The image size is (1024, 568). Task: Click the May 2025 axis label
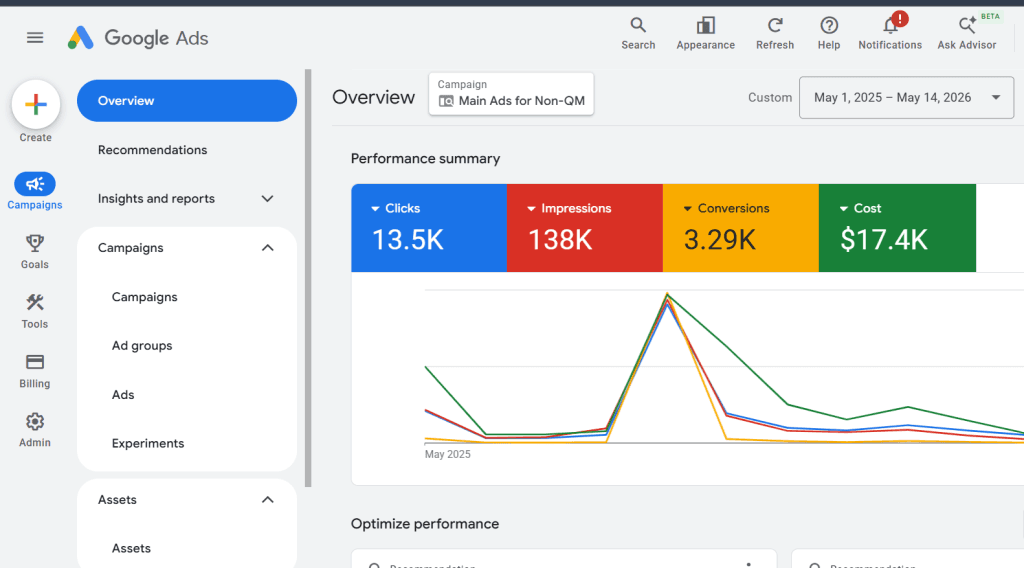tap(447, 454)
